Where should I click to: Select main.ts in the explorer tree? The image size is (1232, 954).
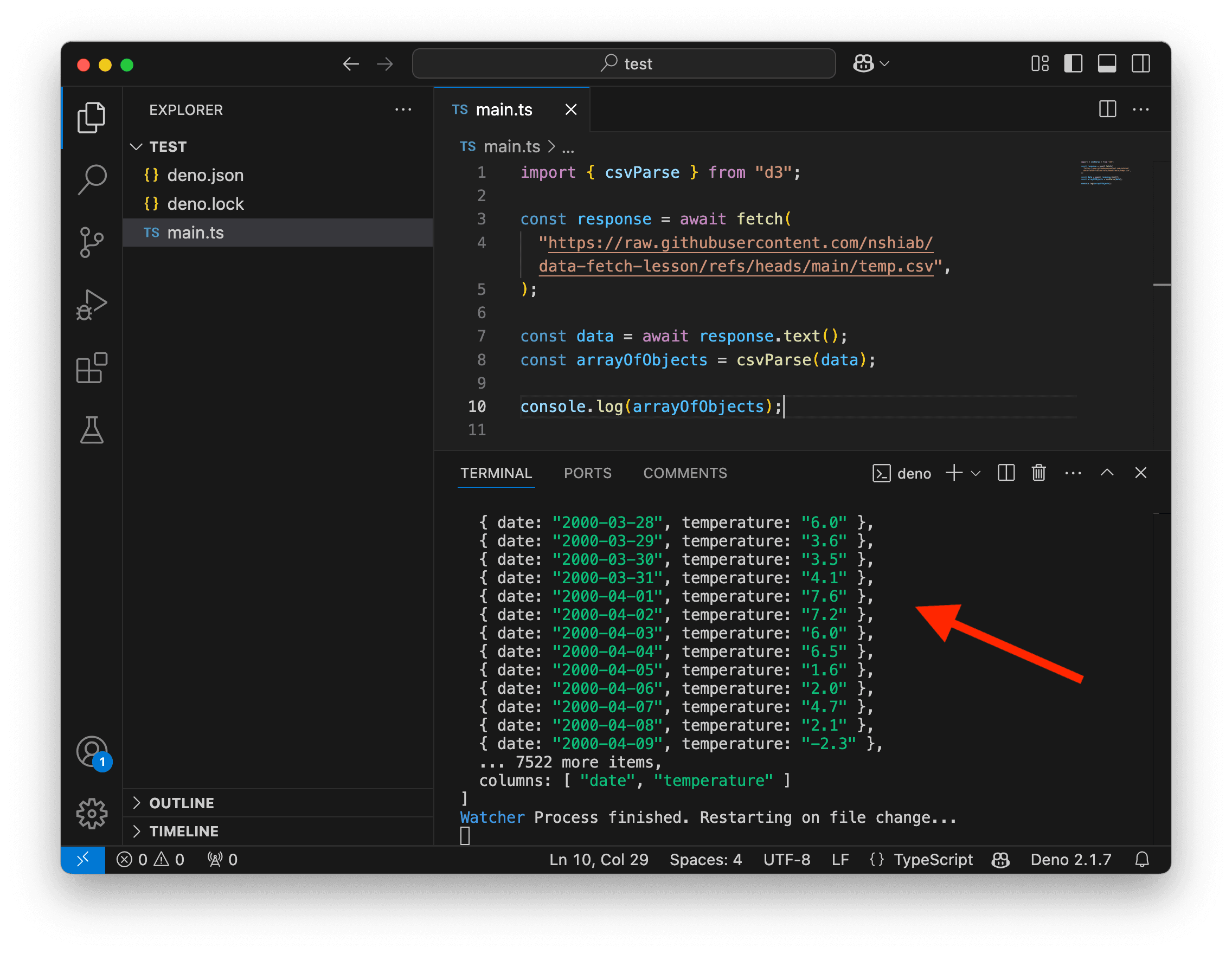tap(278, 233)
